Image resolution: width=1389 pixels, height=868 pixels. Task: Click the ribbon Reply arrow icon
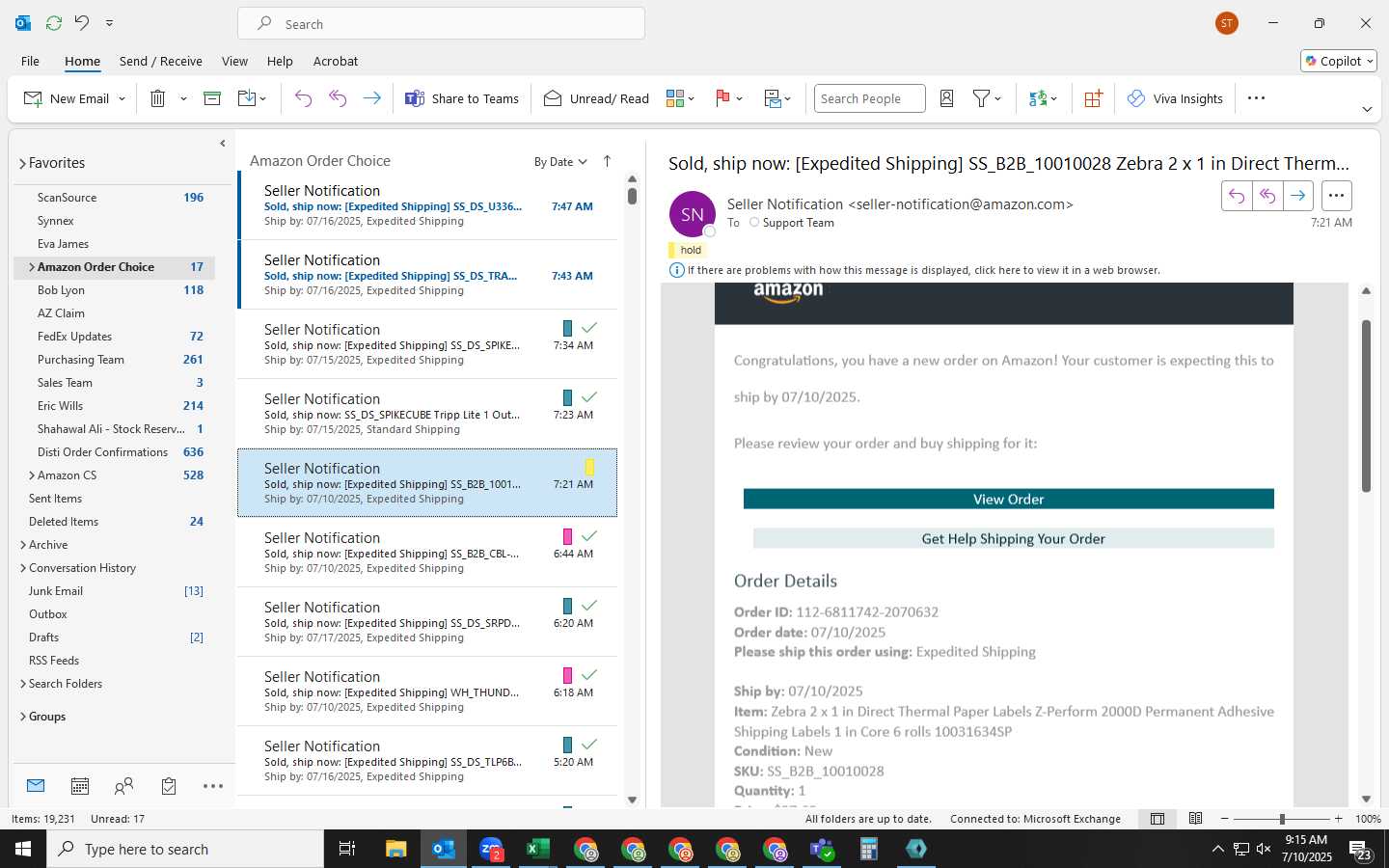tap(303, 98)
